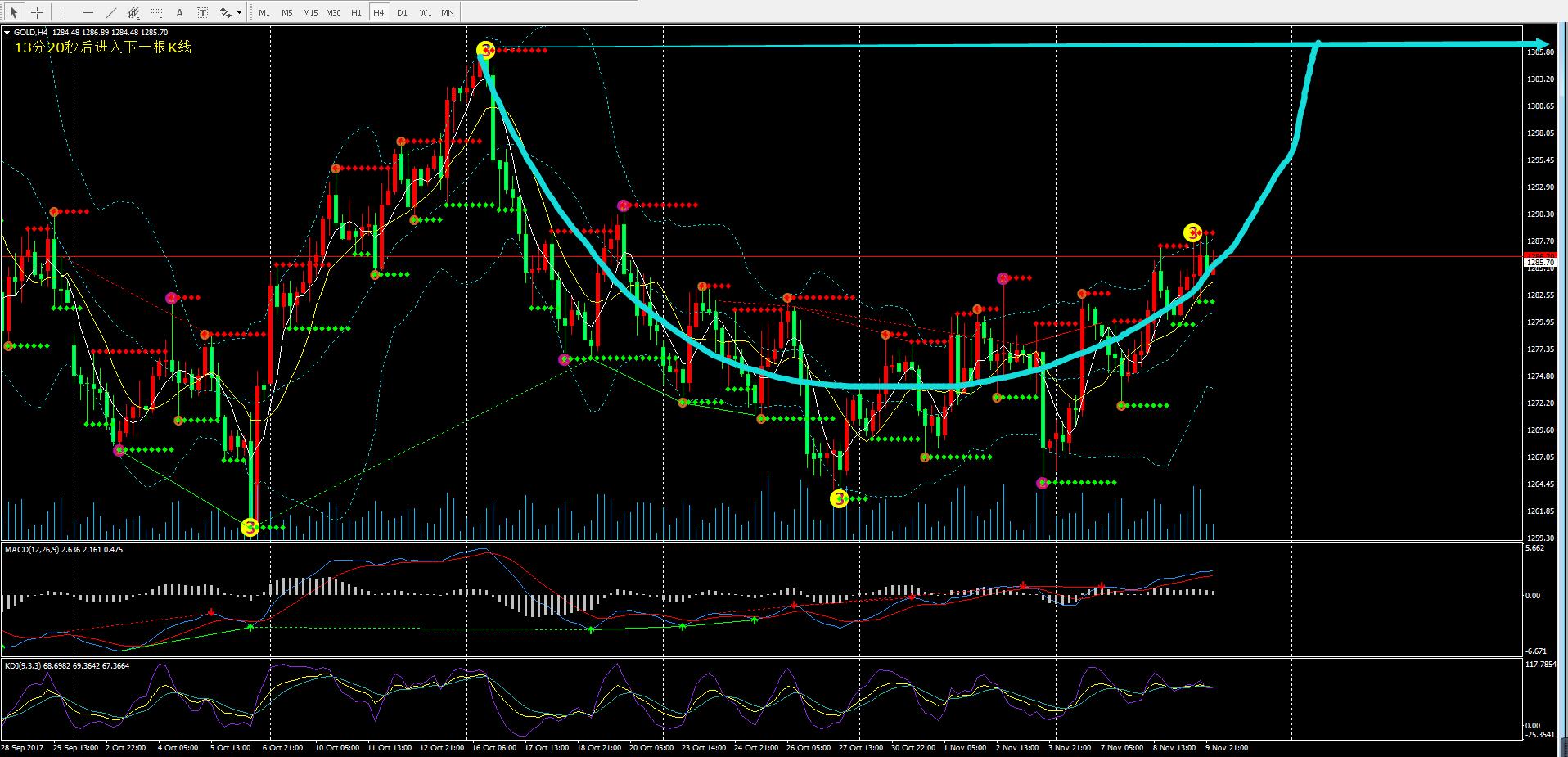
Task: Click the '6 Oct 21:00' time label
Action: 284,747
